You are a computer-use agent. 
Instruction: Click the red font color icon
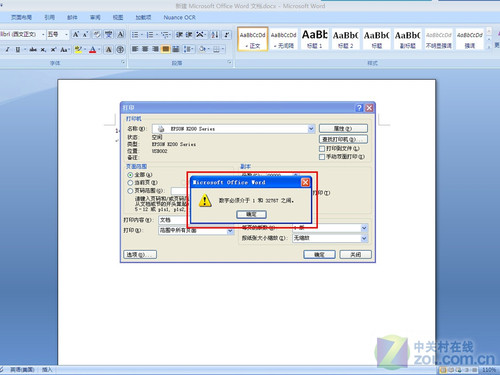coord(93,50)
